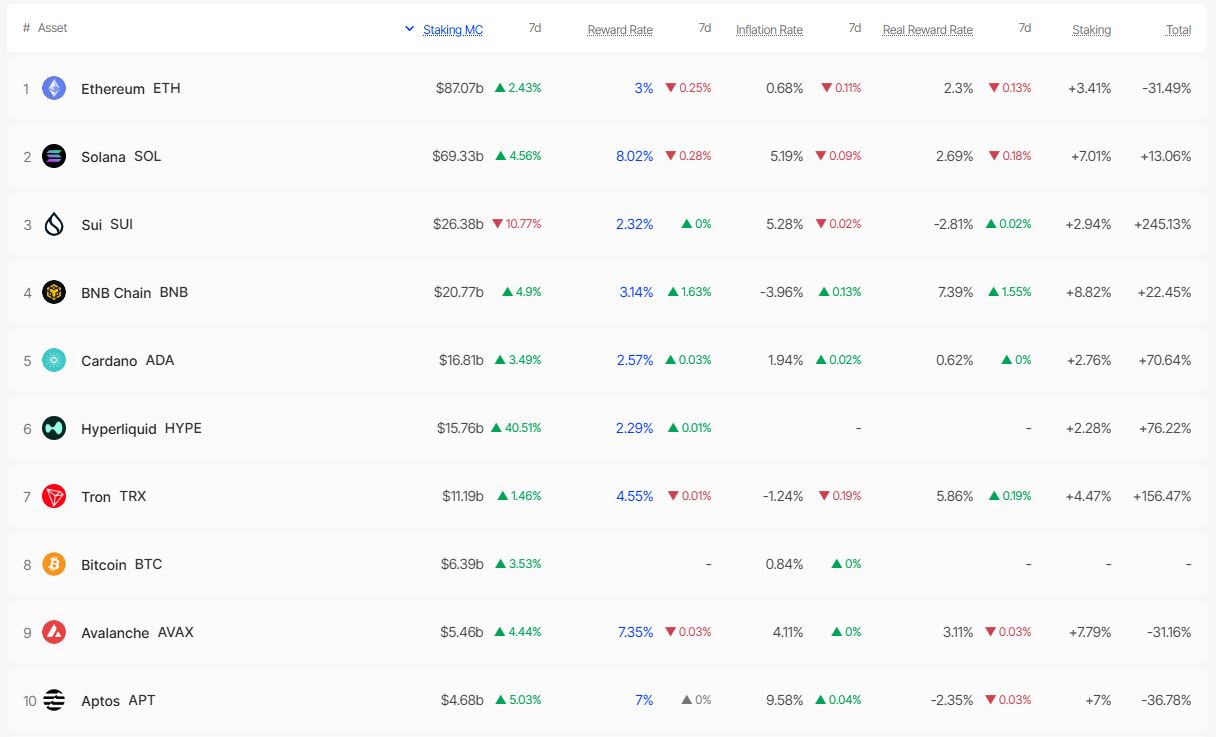Click BNB Chain's -3.96% inflation rate
This screenshot has height=737, width=1216.
(x=781, y=292)
